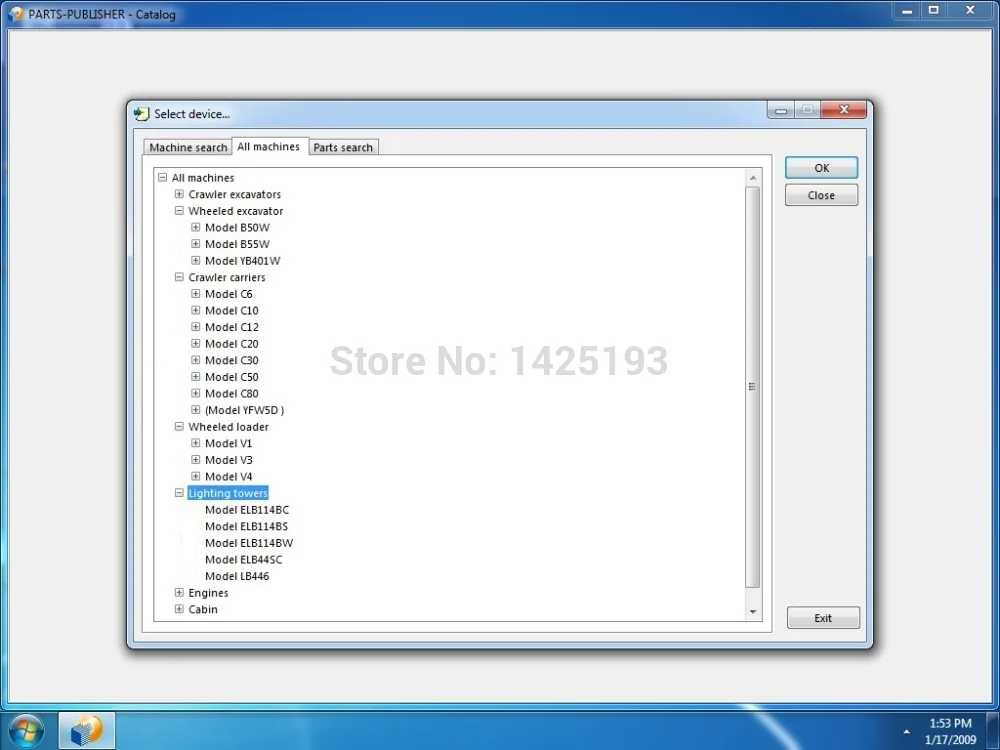Expand the Crawler excavators node
This screenshot has width=1000, height=750.
pyautogui.click(x=179, y=194)
